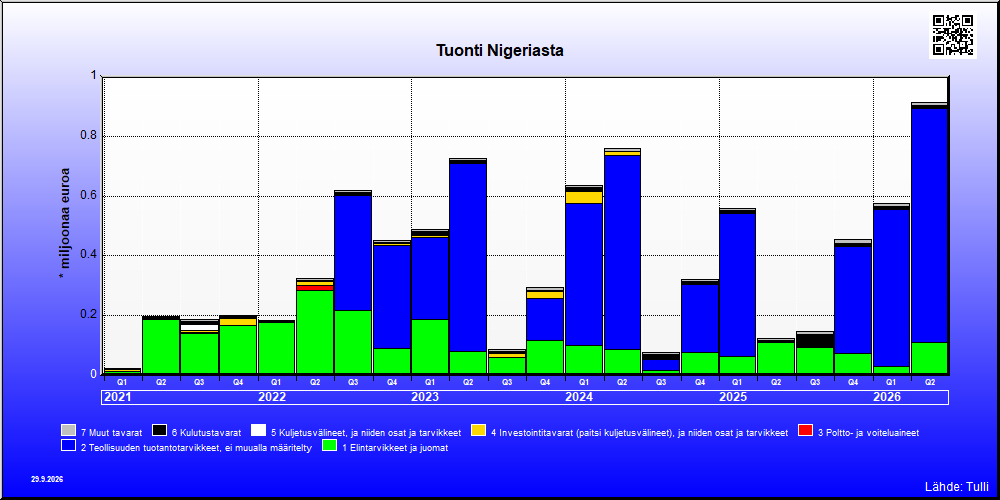Click the yellow segment of the 2024 Q1 bar

coord(584,197)
